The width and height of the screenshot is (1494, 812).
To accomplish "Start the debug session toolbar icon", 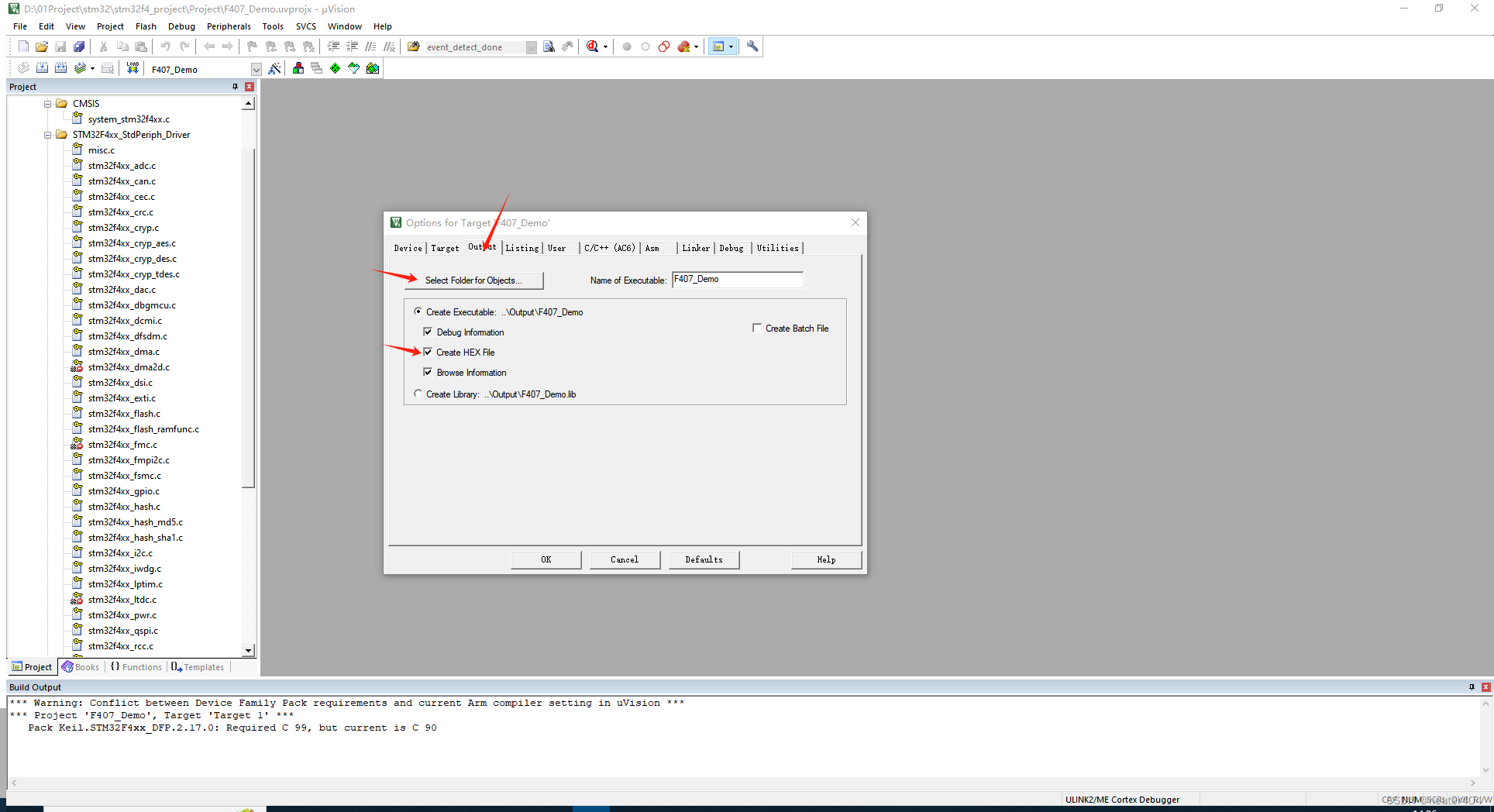I will click(593, 46).
